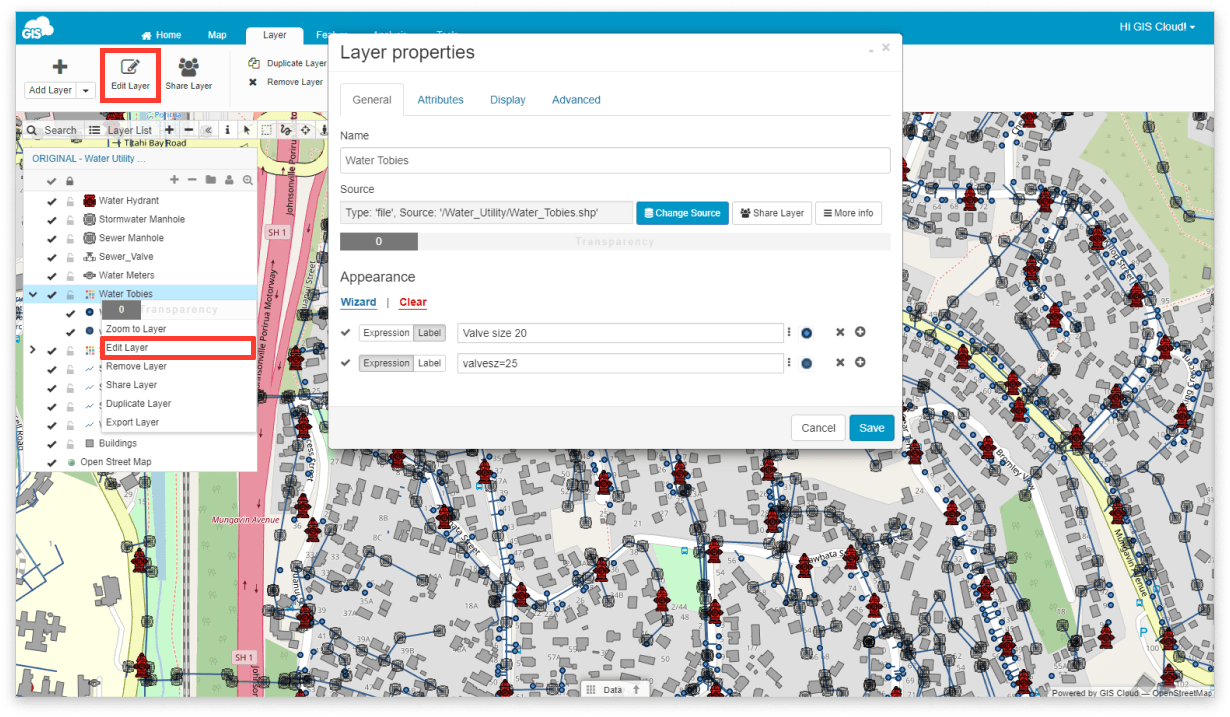Click the layer Name input field
The width and height of the screenshot is (1230, 717).
pyautogui.click(x=614, y=160)
